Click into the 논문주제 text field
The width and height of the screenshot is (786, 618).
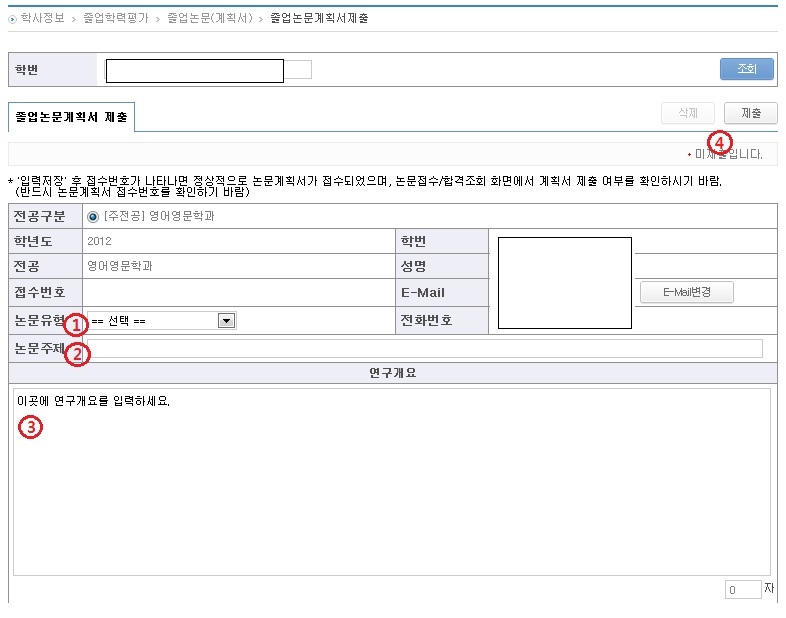pyautogui.click(x=425, y=348)
